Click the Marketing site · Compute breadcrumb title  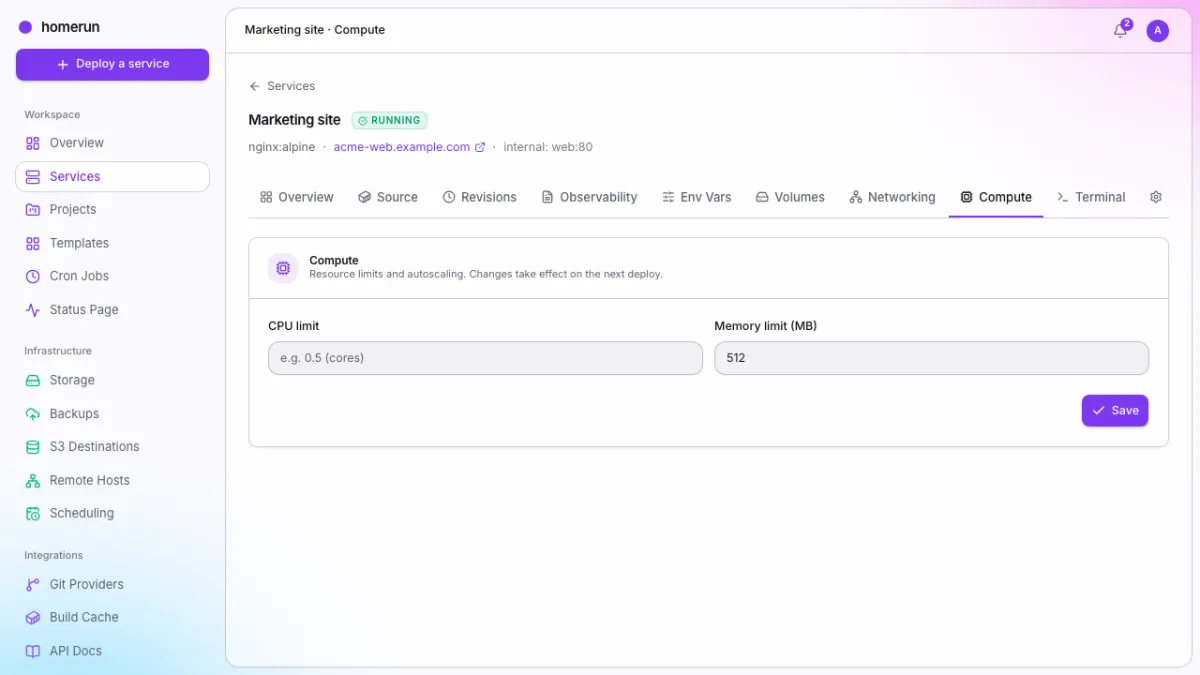(315, 30)
